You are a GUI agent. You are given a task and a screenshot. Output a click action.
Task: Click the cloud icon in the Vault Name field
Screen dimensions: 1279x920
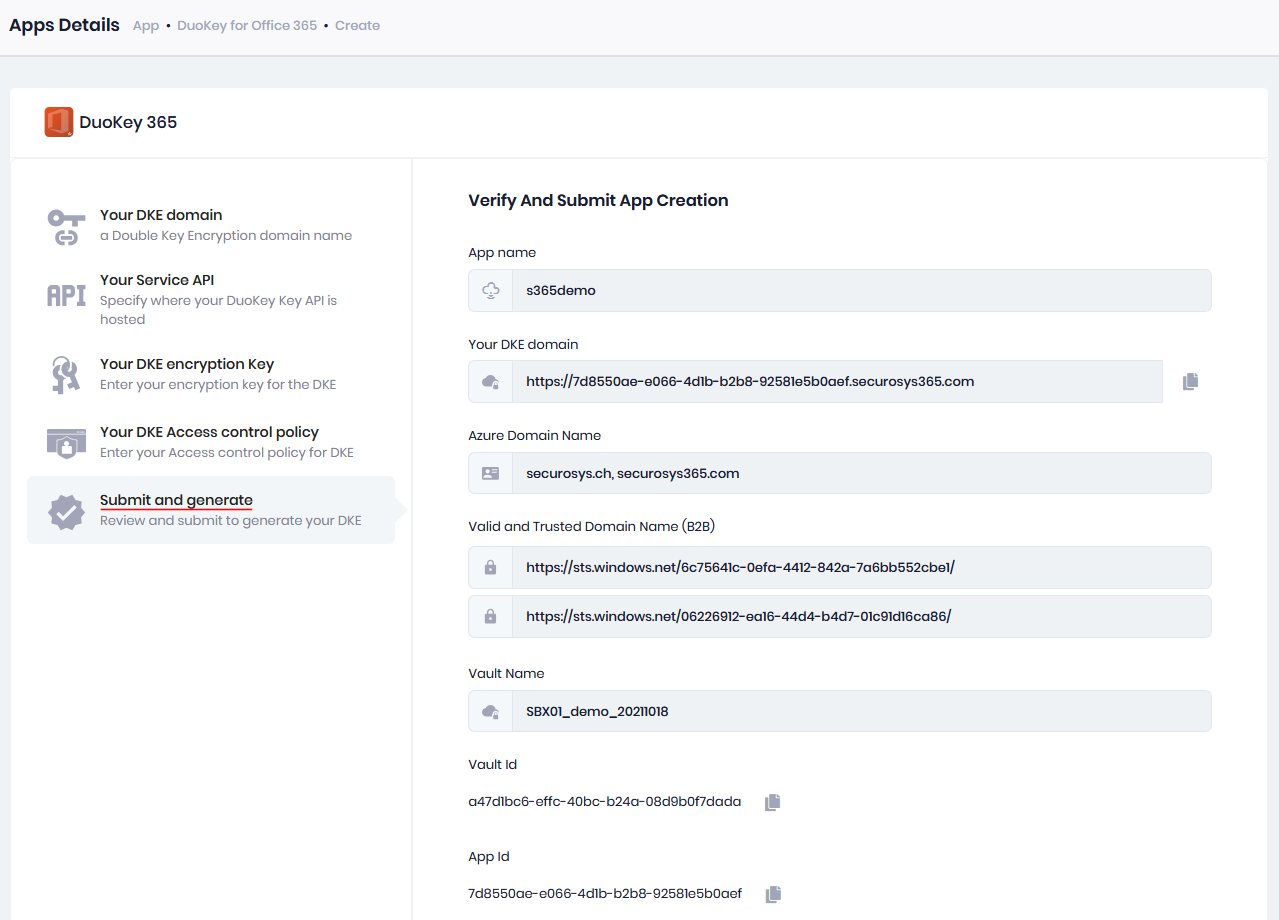coord(490,711)
